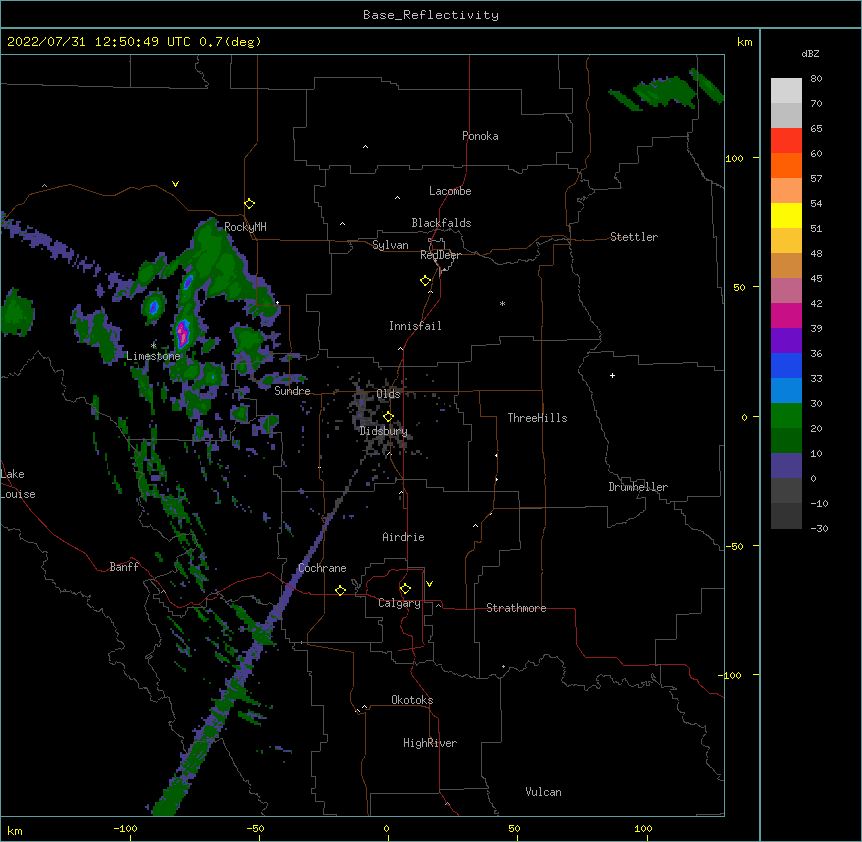Select the Didsbury label
This screenshot has width=862, height=842.
(x=384, y=431)
